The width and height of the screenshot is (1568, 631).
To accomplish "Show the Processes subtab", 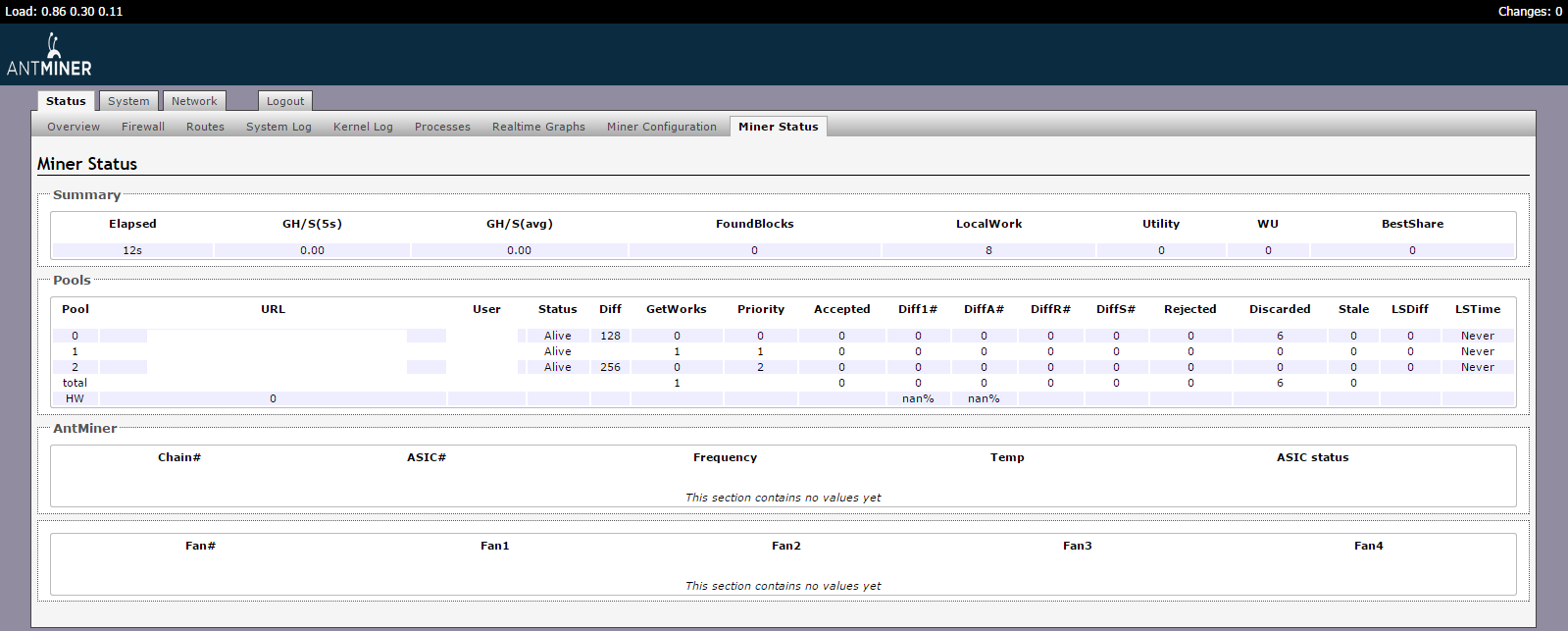I will point(442,127).
